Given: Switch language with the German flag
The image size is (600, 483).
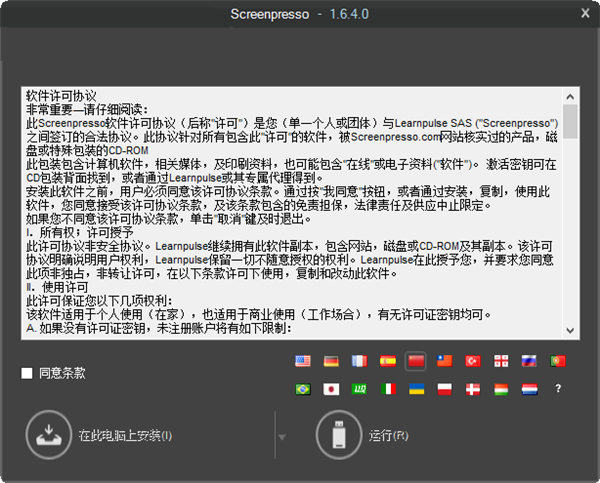Looking at the screenshot, I should 331,361.
